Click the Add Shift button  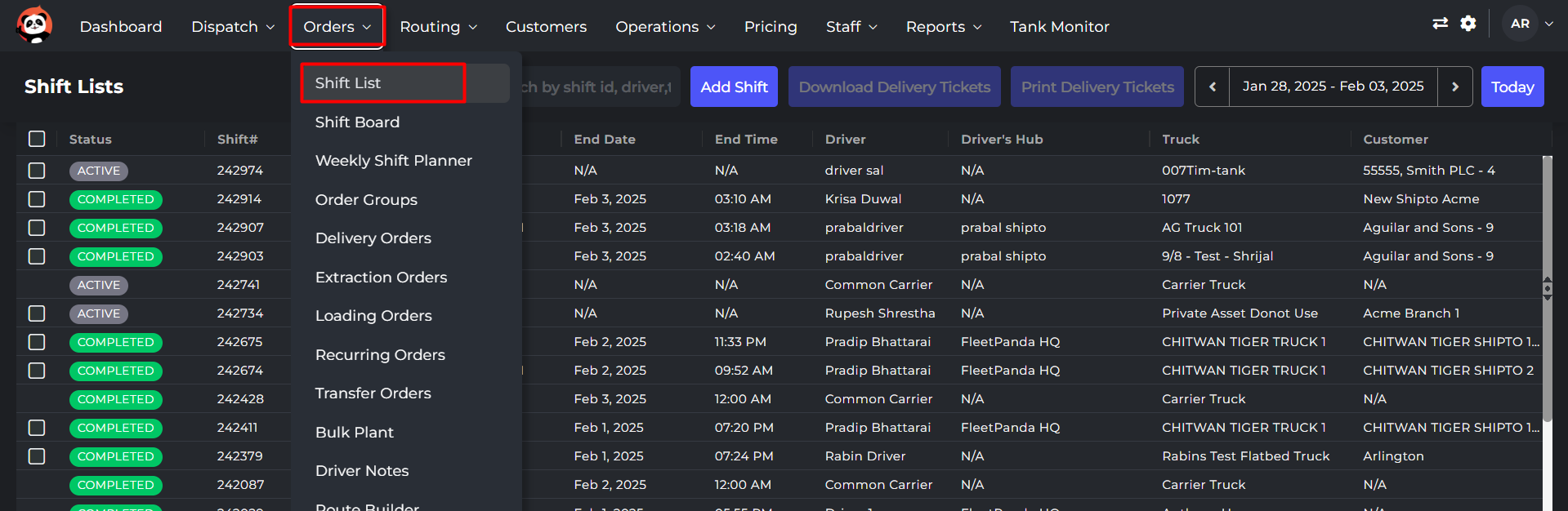tap(734, 87)
